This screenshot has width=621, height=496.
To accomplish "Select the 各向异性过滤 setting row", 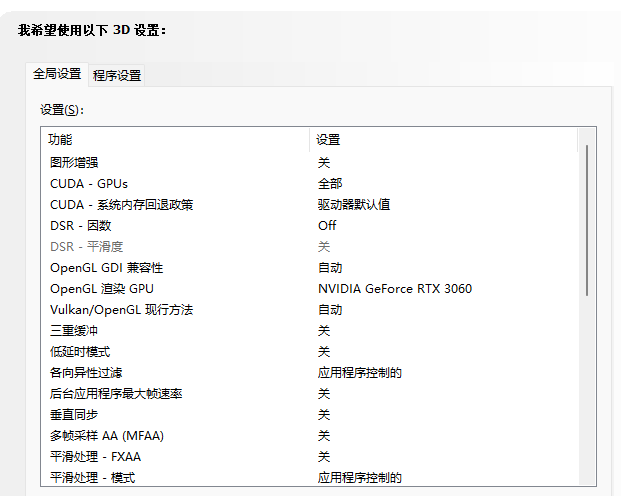I will pos(87,373).
